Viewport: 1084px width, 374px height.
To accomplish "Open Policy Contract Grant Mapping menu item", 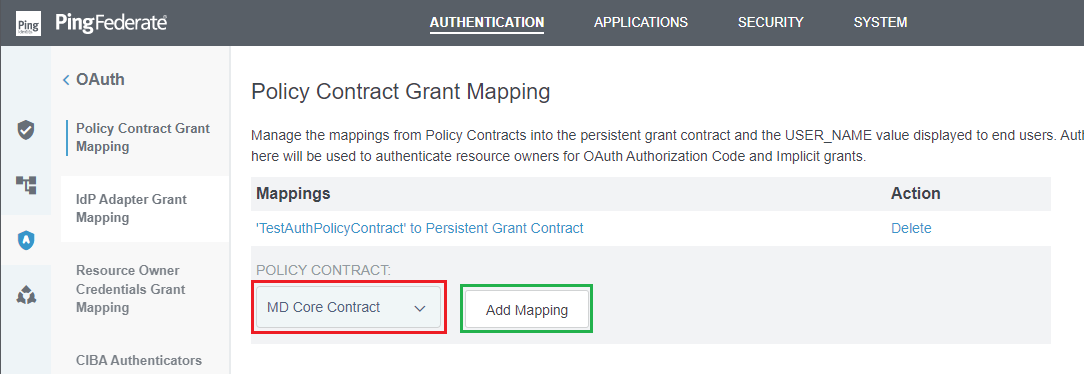I will [x=143, y=138].
